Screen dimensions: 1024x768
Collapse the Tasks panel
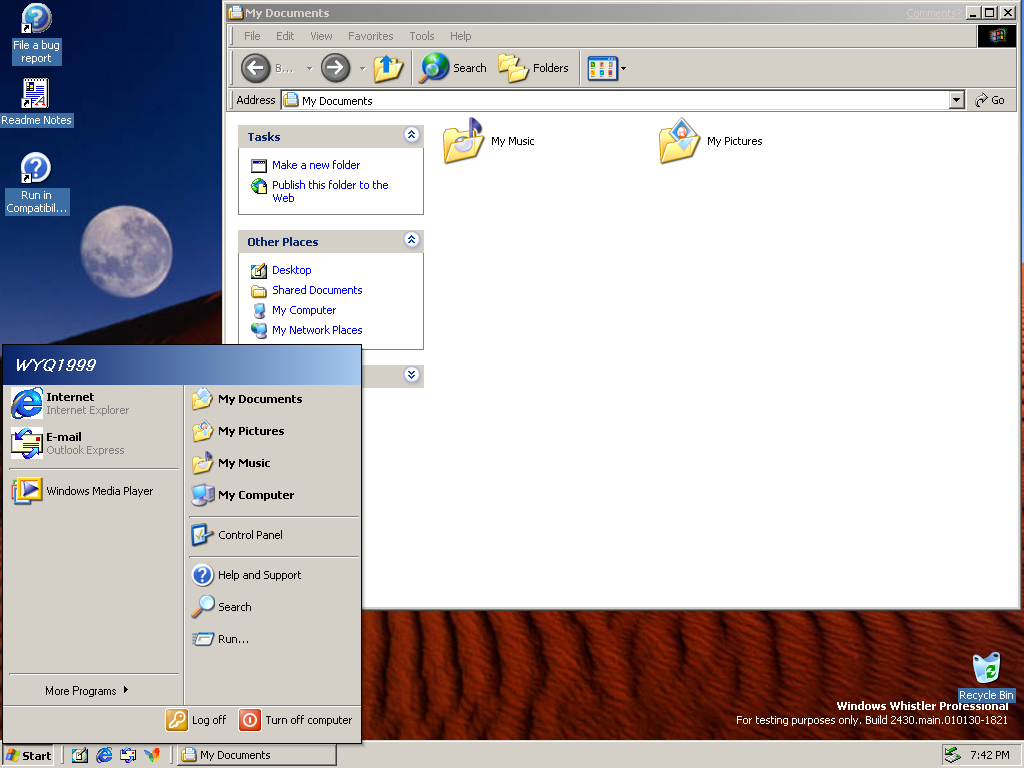411,135
